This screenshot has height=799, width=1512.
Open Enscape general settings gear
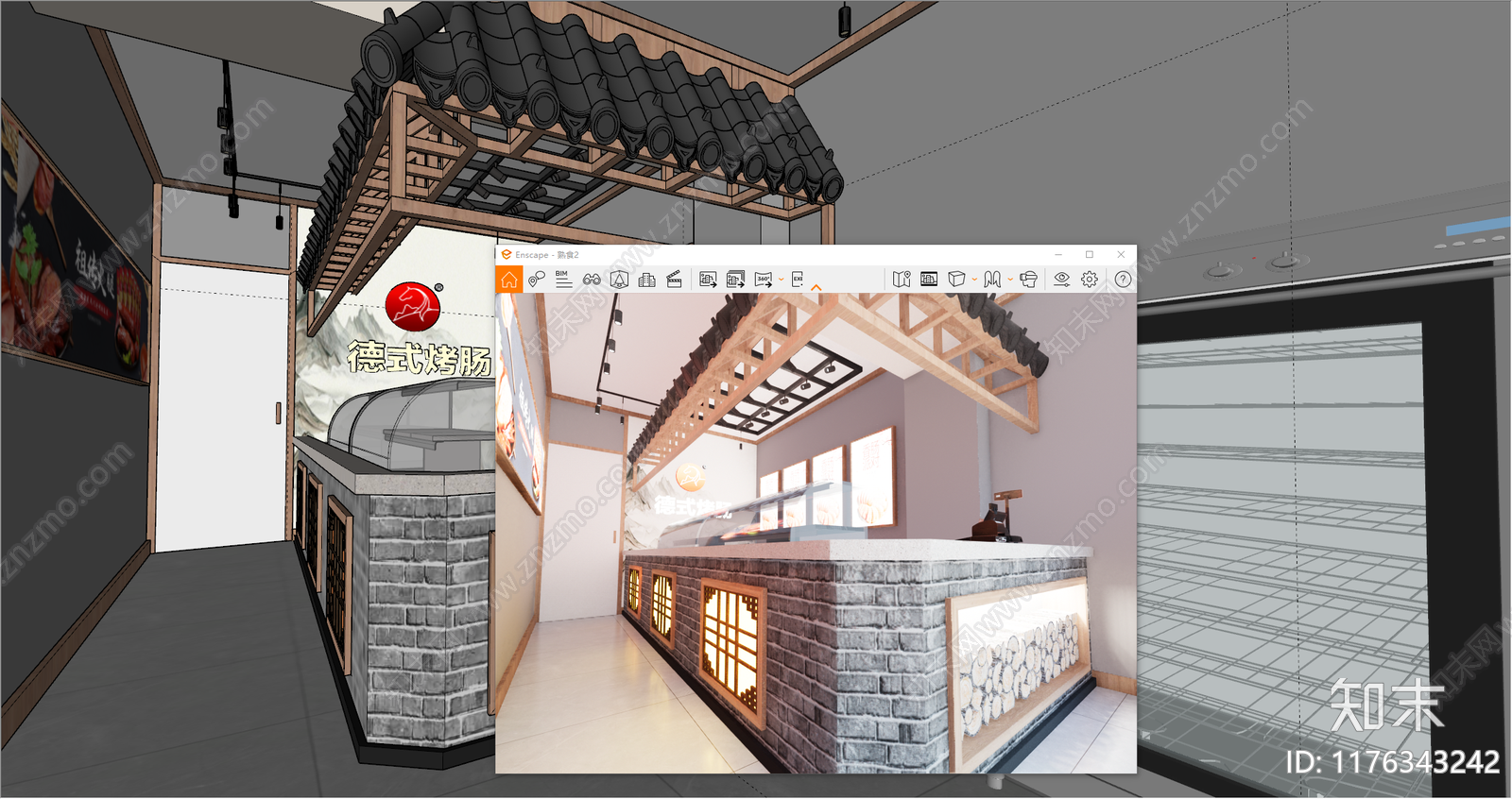click(1090, 280)
